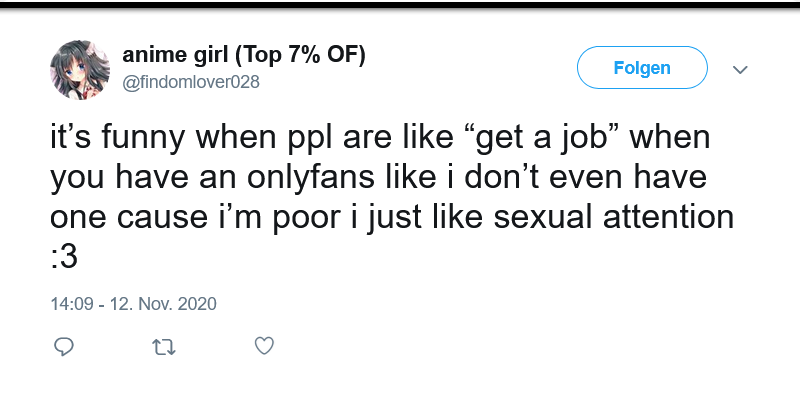This screenshot has height=395, width=800.
Task: Click the second tweet line starting you have
Action: click(x=379, y=178)
